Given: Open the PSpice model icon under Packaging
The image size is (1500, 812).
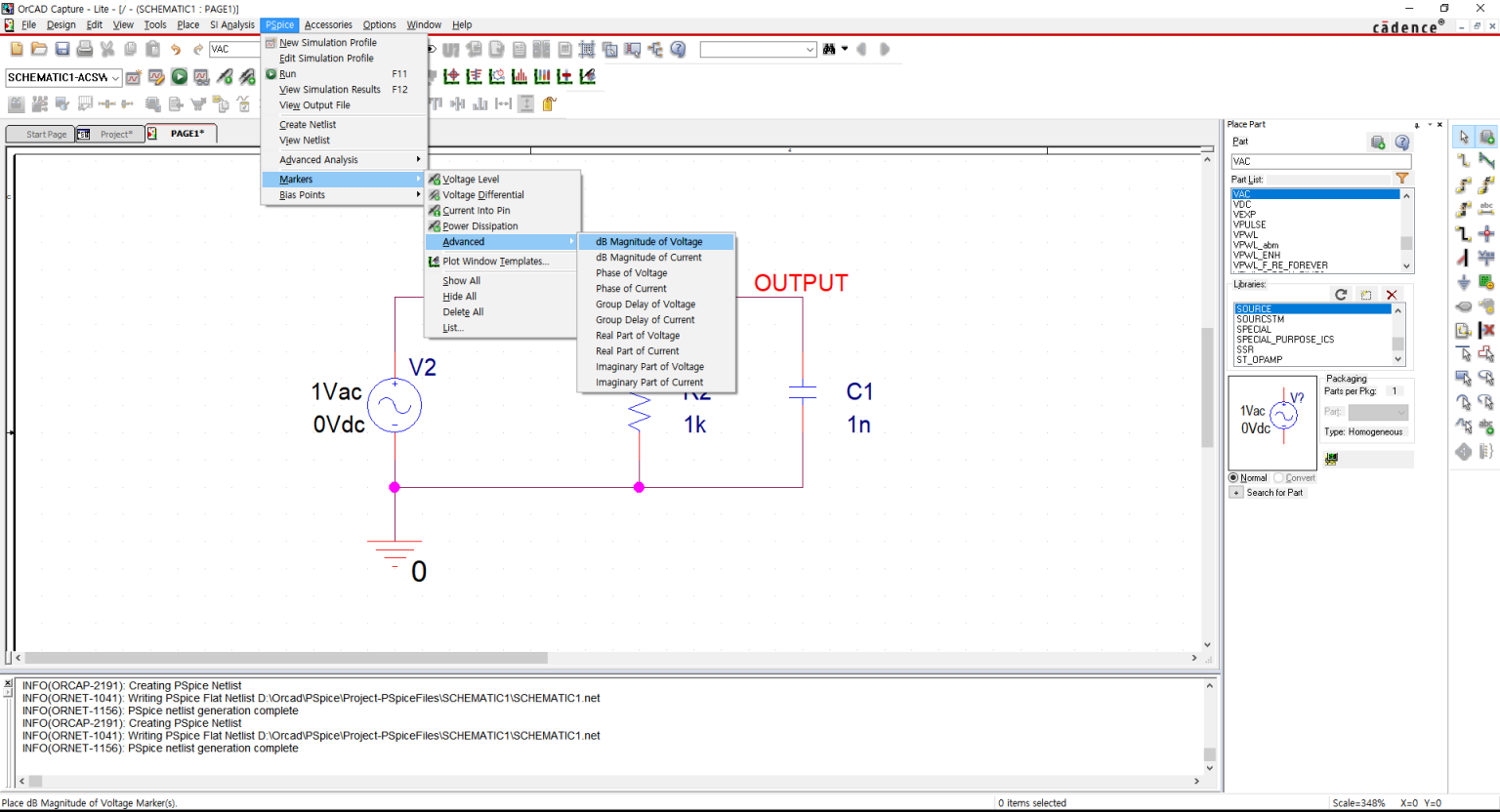Looking at the screenshot, I should [x=1331, y=459].
